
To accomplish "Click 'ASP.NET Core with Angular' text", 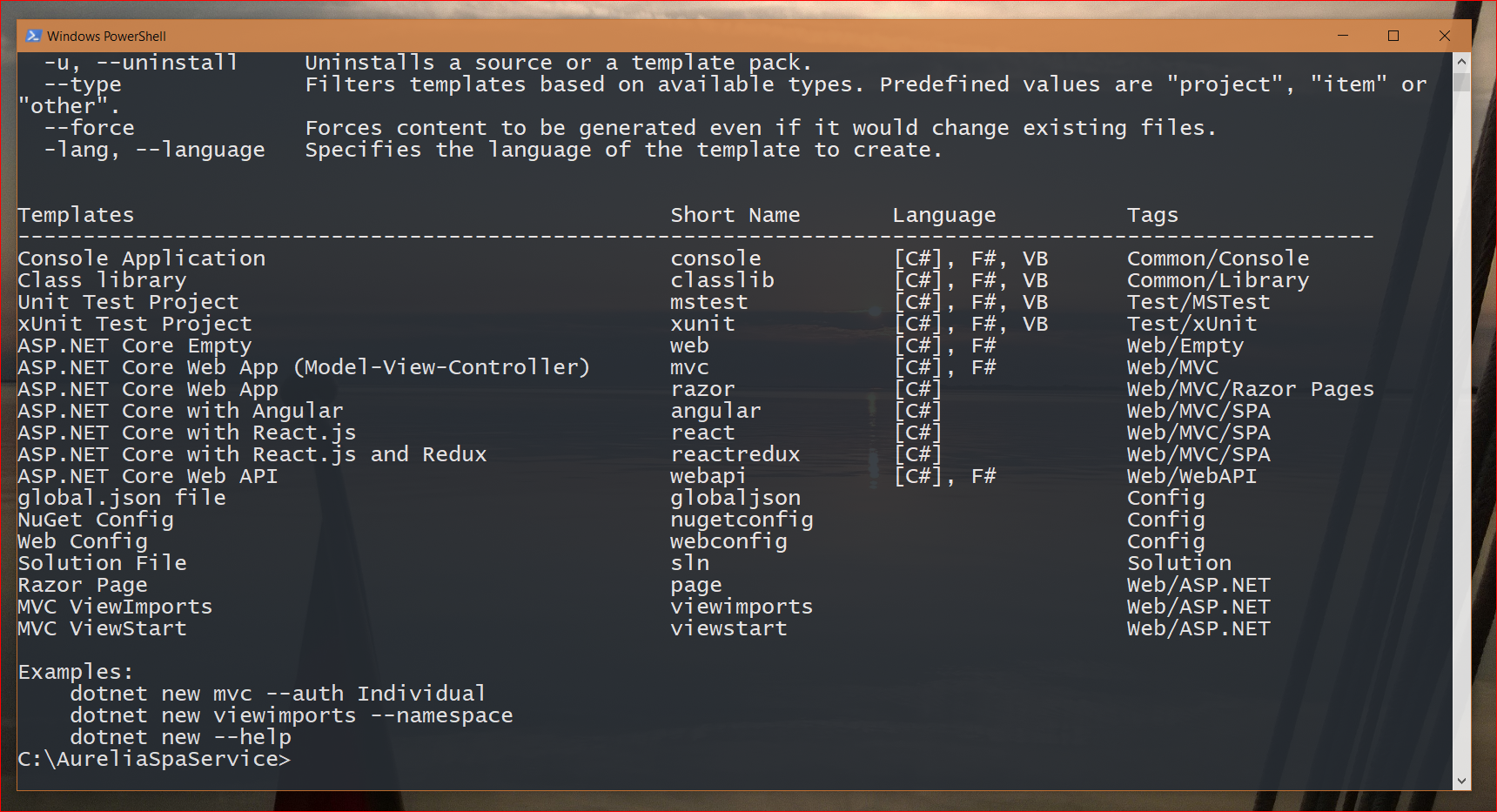I will click(x=180, y=411).
